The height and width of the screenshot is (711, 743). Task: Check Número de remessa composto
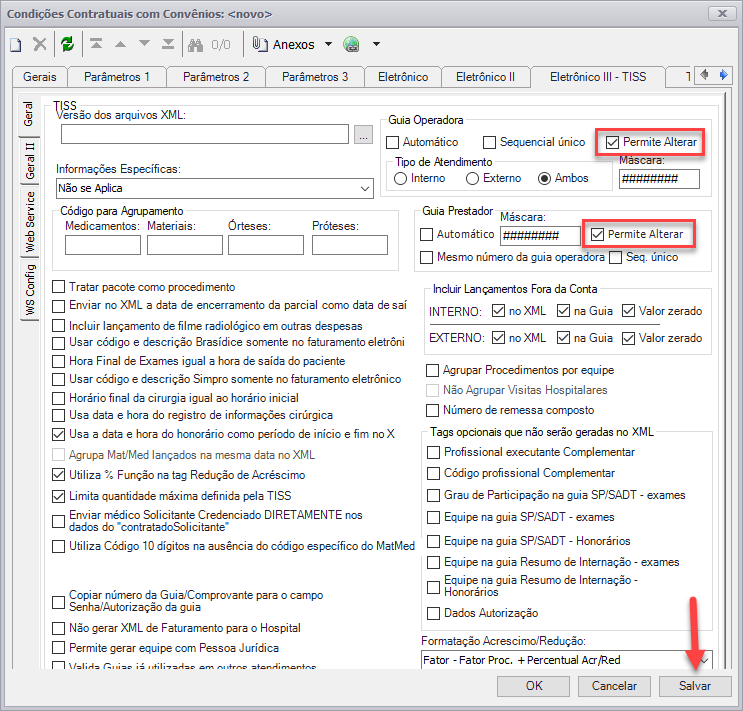pyautogui.click(x=432, y=410)
